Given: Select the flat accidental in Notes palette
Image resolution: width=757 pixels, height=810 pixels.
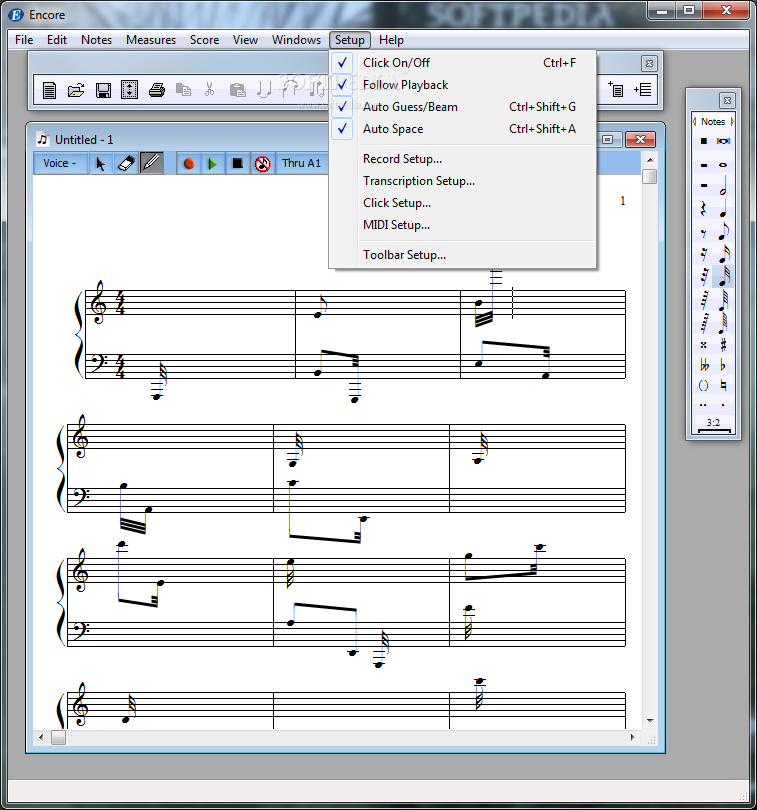Looking at the screenshot, I should 723,365.
